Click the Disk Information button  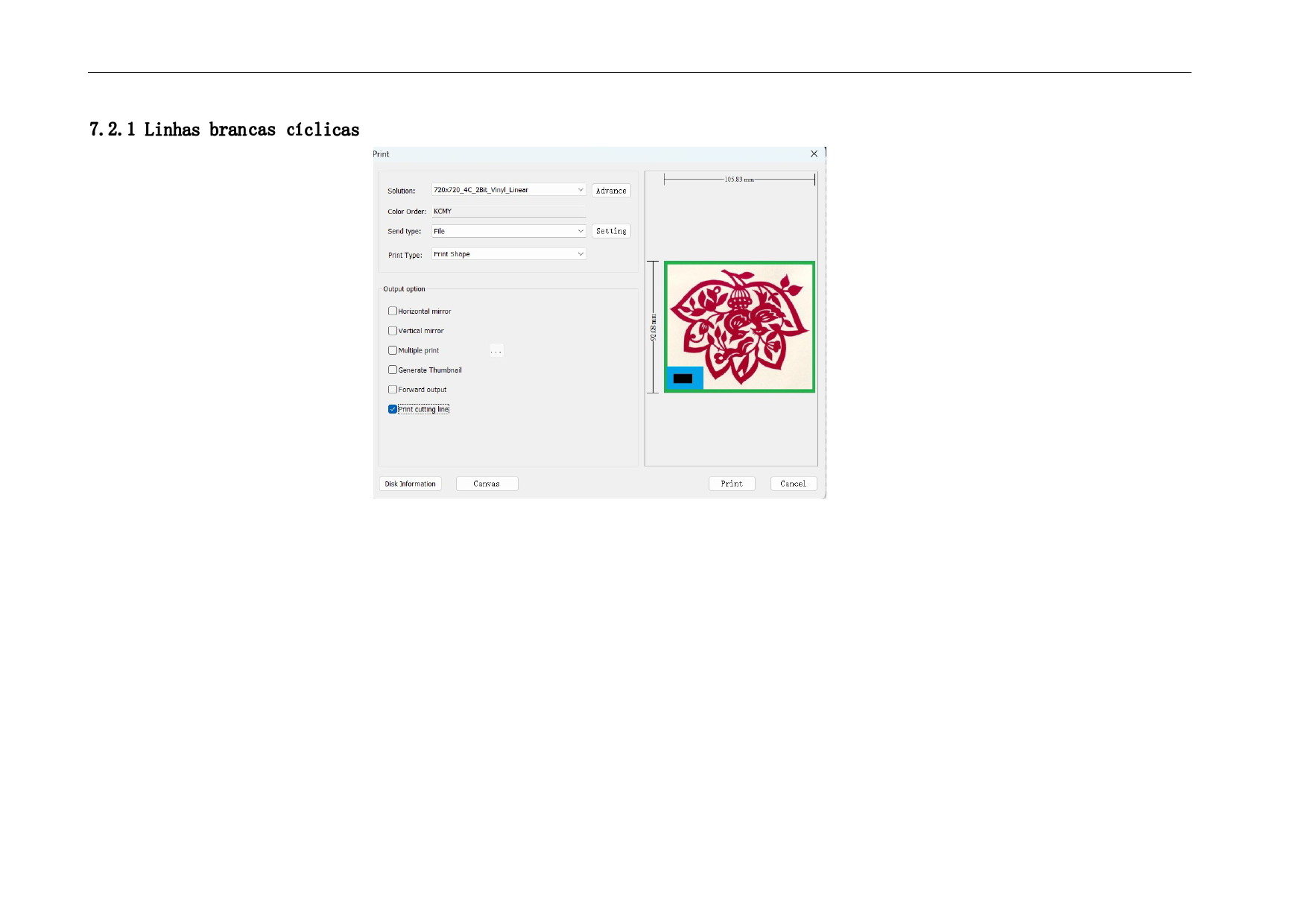[410, 484]
